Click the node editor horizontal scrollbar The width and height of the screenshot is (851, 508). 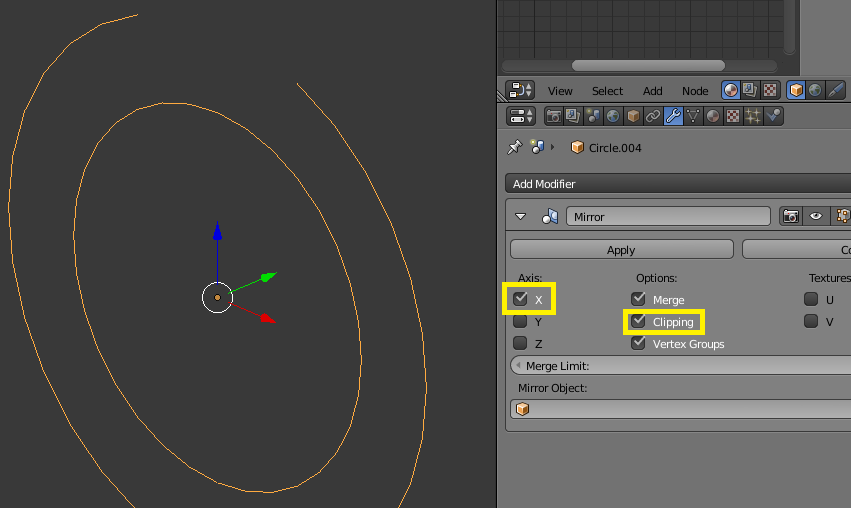point(648,66)
